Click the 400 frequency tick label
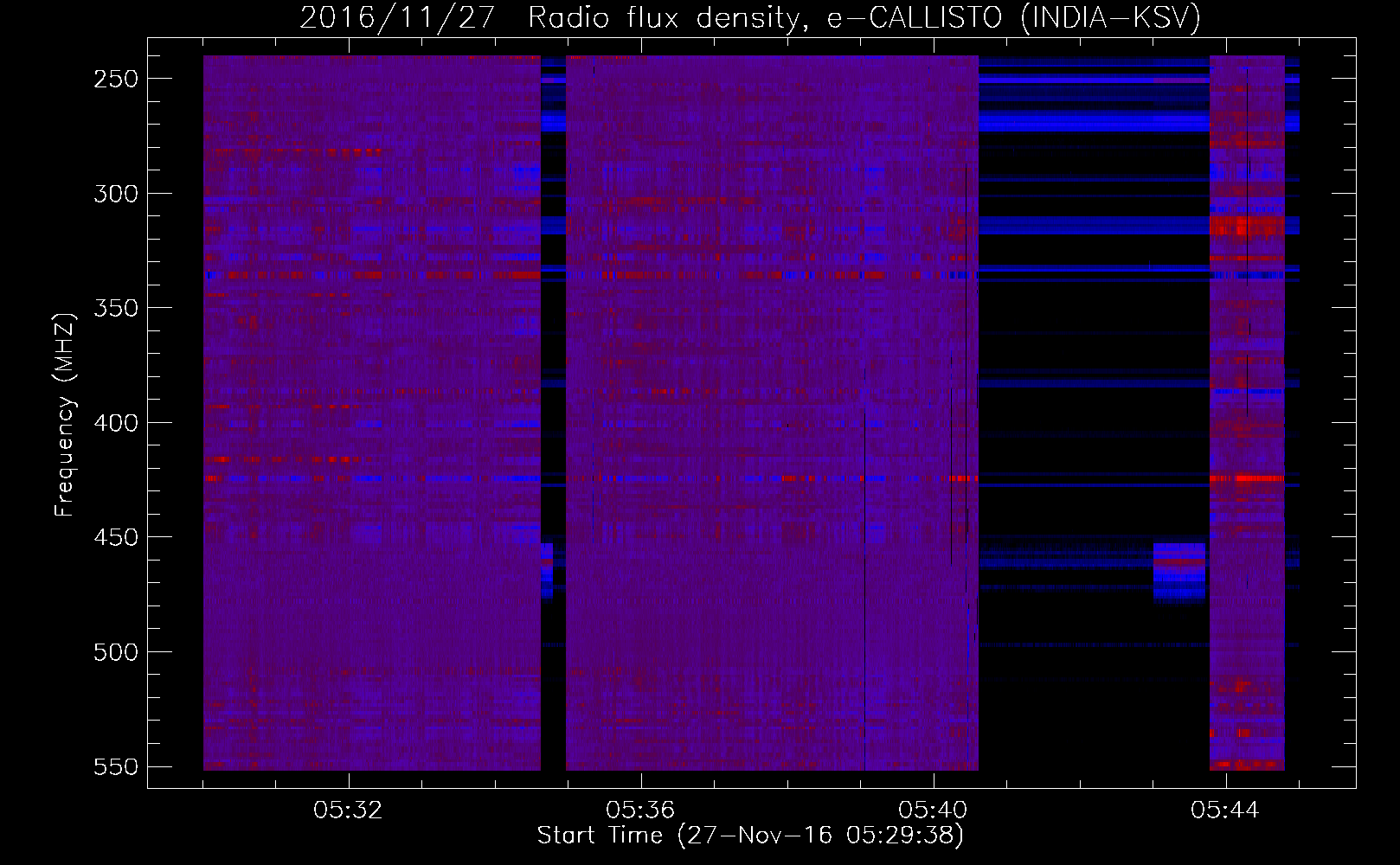 coord(116,423)
